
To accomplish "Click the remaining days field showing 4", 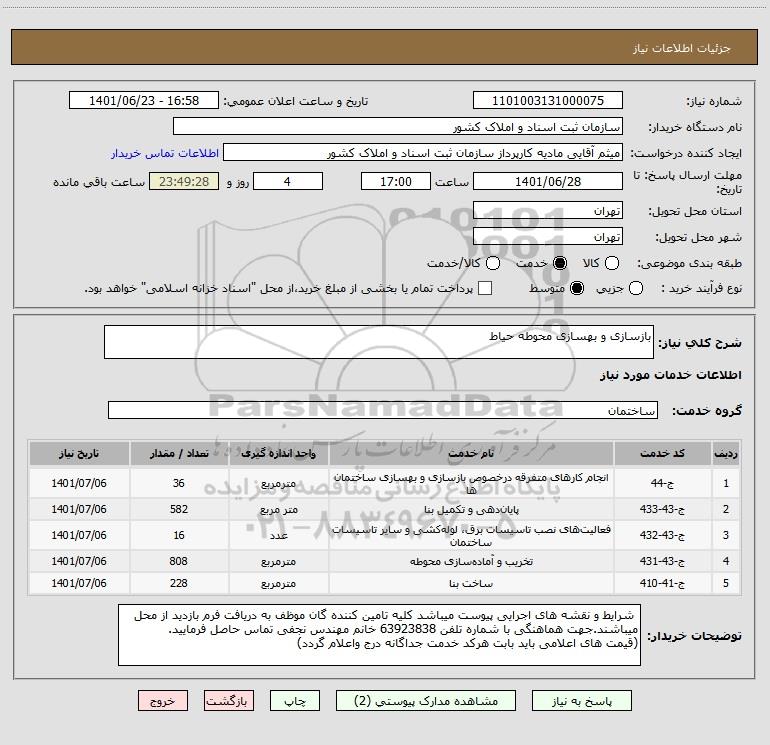I will (288, 181).
